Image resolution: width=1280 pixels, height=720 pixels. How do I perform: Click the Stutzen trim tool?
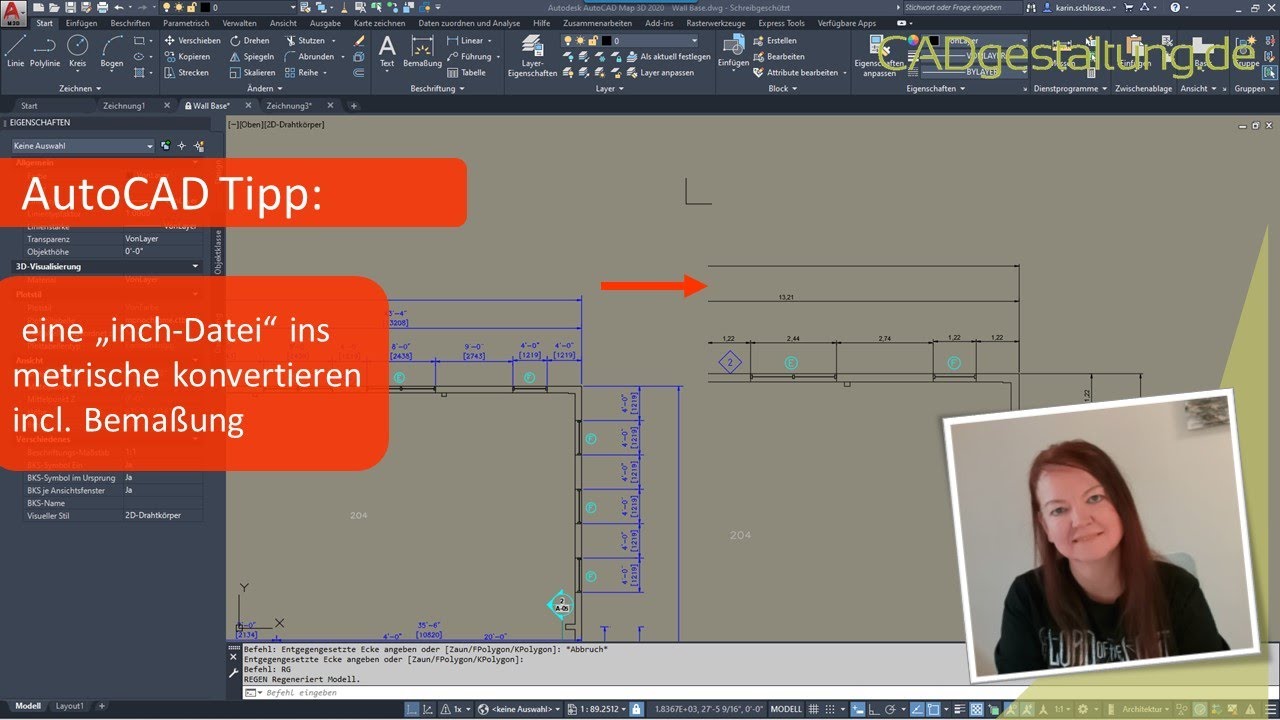coord(305,41)
